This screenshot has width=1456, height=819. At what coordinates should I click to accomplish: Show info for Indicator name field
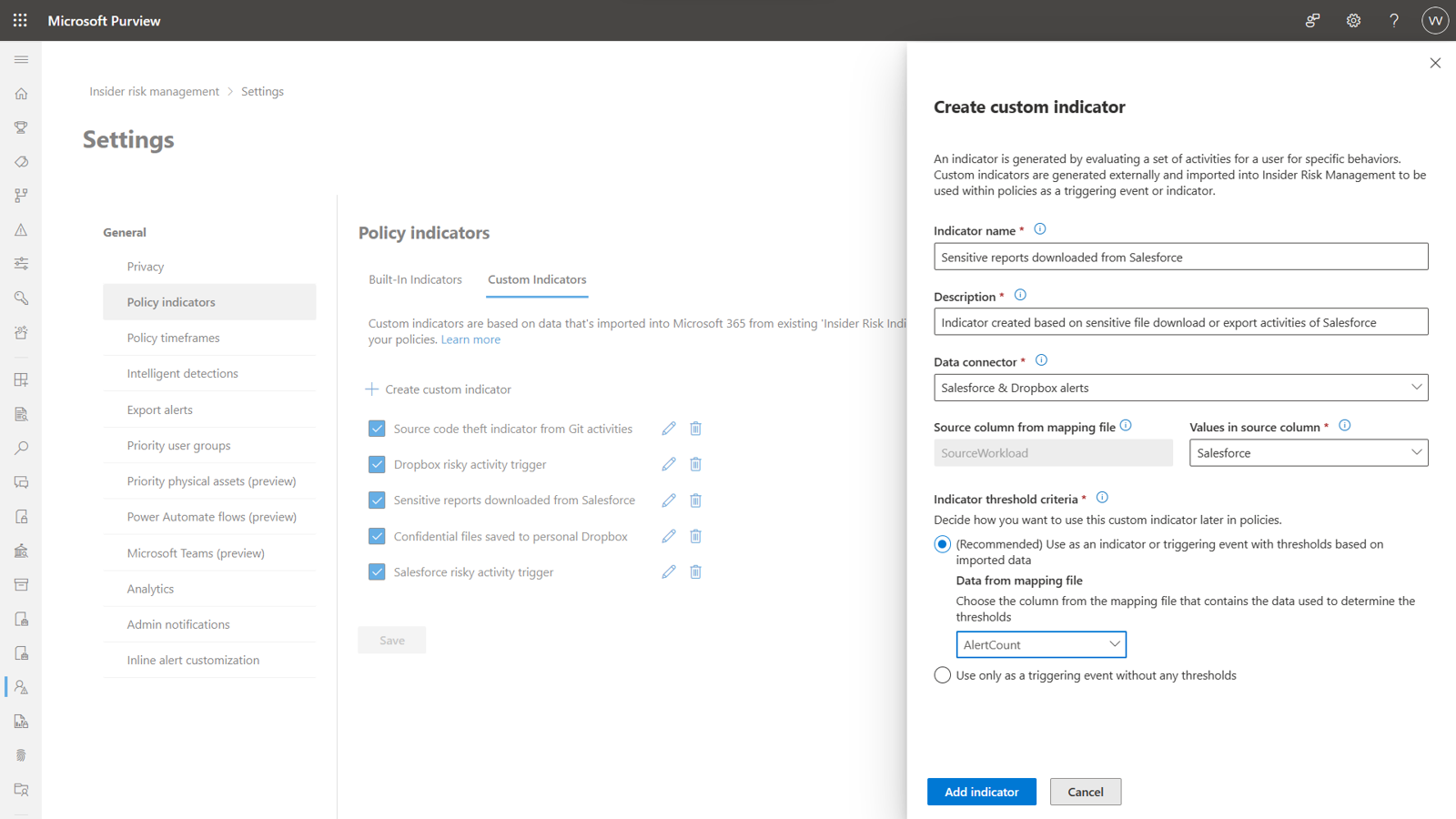[x=1040, y=229]
